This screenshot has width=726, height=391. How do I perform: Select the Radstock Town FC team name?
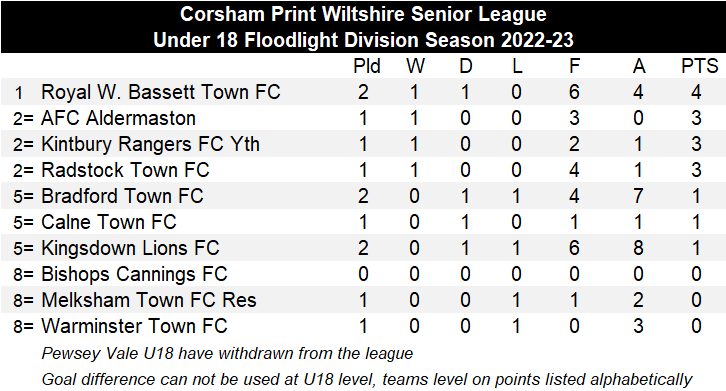coord(125,170)
